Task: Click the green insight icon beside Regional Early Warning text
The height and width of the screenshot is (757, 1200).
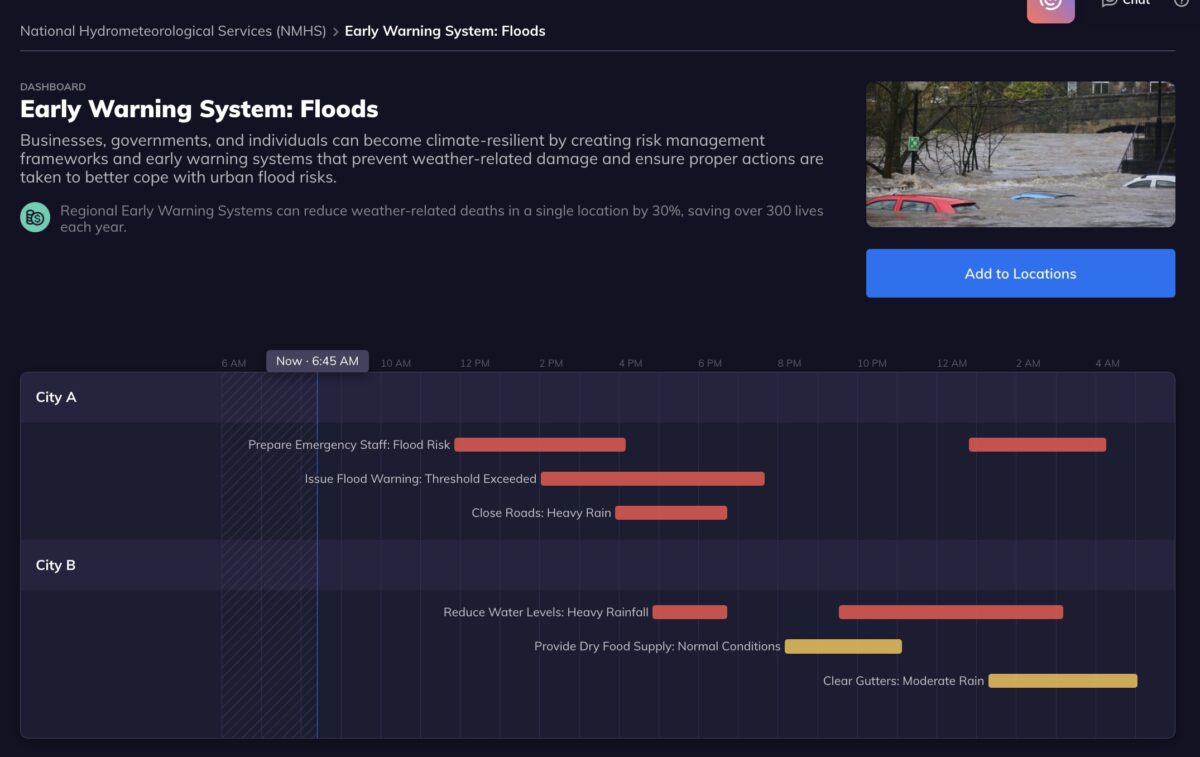Action: 35,217
